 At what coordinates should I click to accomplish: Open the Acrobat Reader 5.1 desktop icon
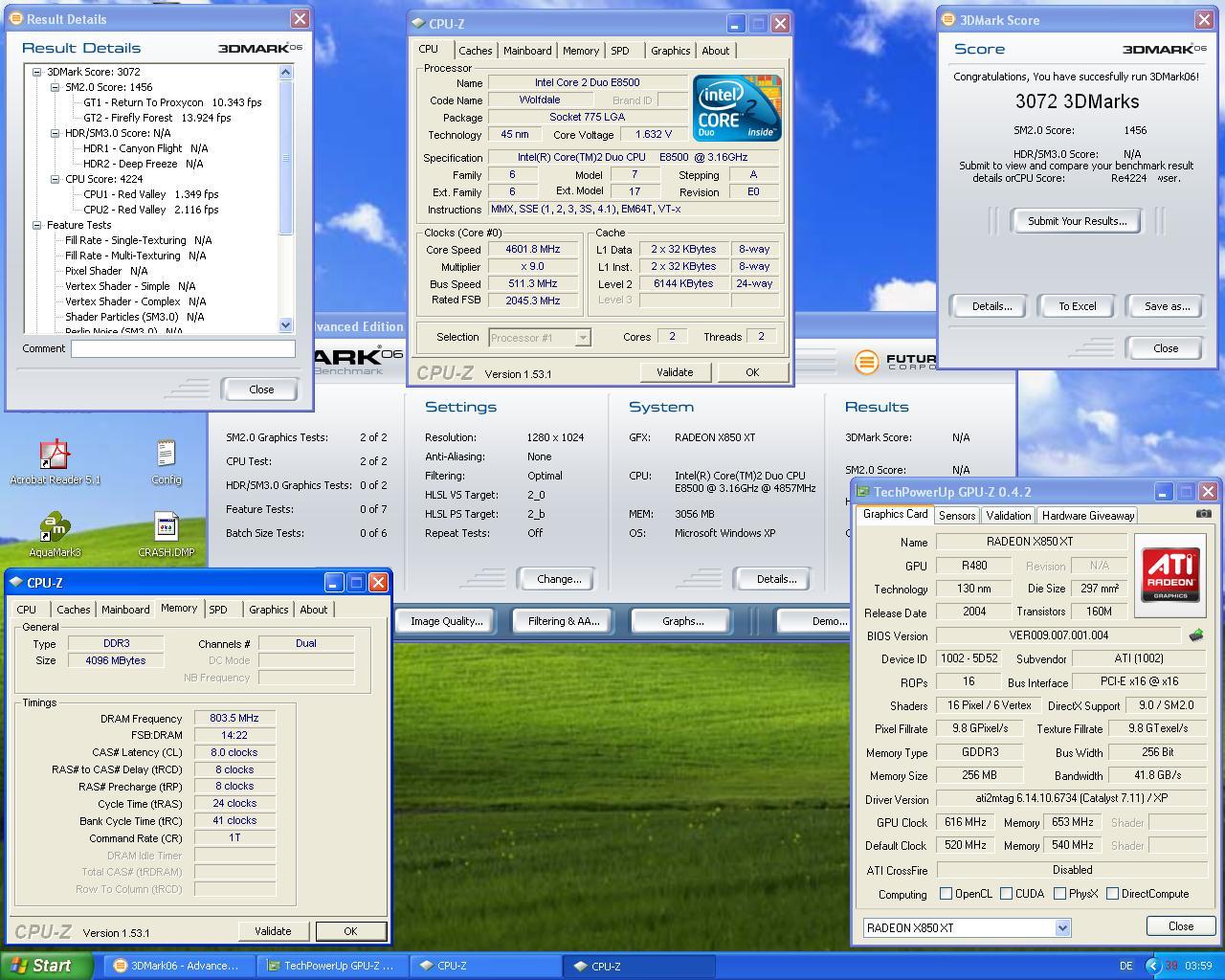click(x=55, y=456)
